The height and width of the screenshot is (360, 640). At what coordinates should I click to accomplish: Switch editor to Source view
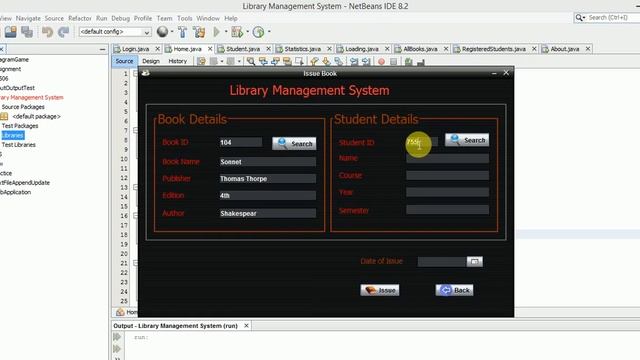tap(124, 61)
